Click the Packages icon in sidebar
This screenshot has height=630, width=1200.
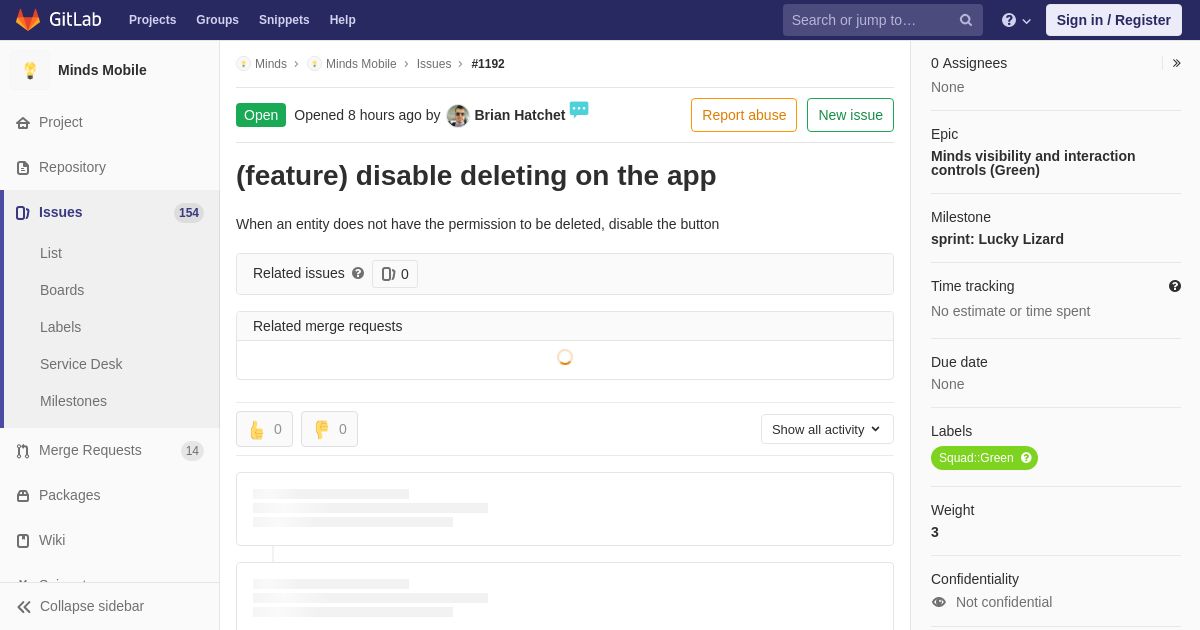click(23, 496)
